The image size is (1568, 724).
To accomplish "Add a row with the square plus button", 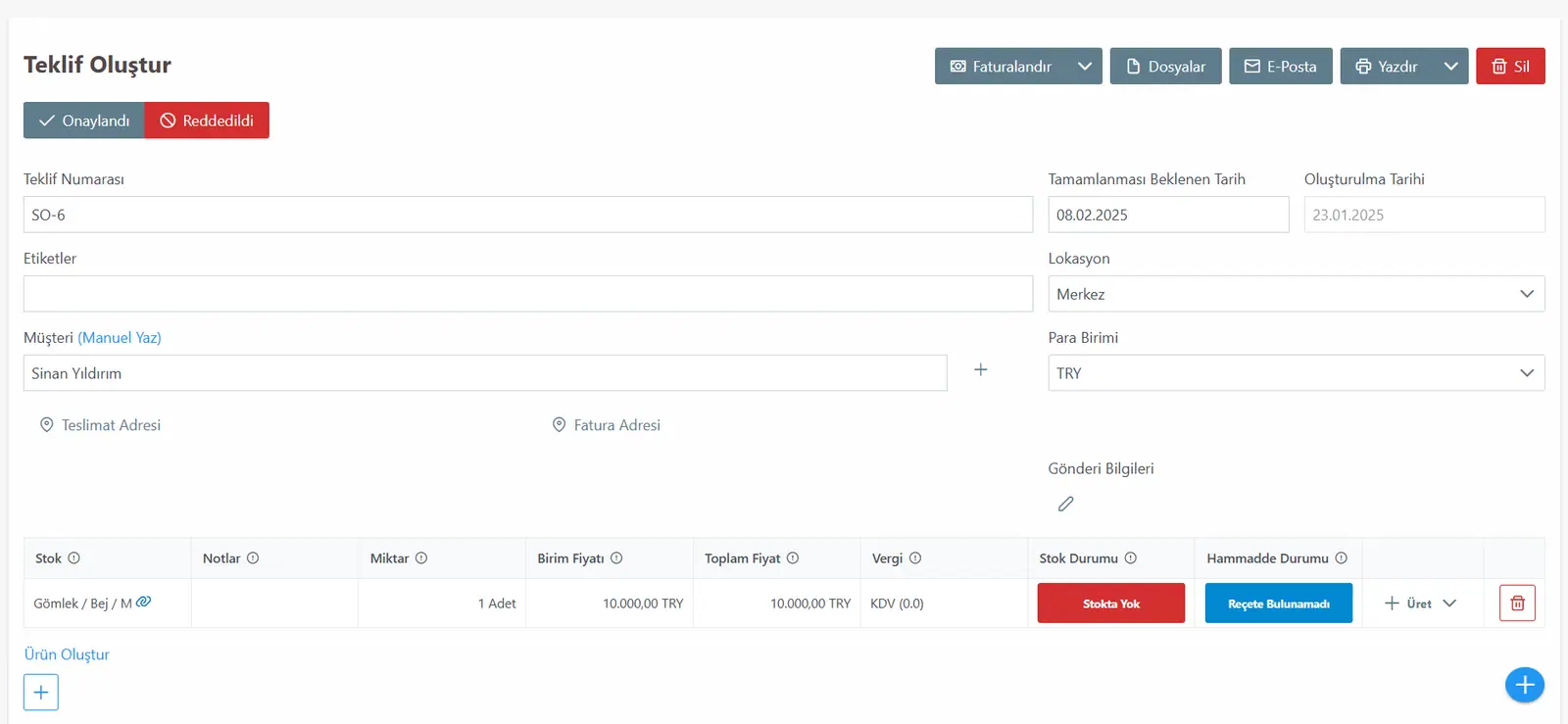I will (41, 693).
